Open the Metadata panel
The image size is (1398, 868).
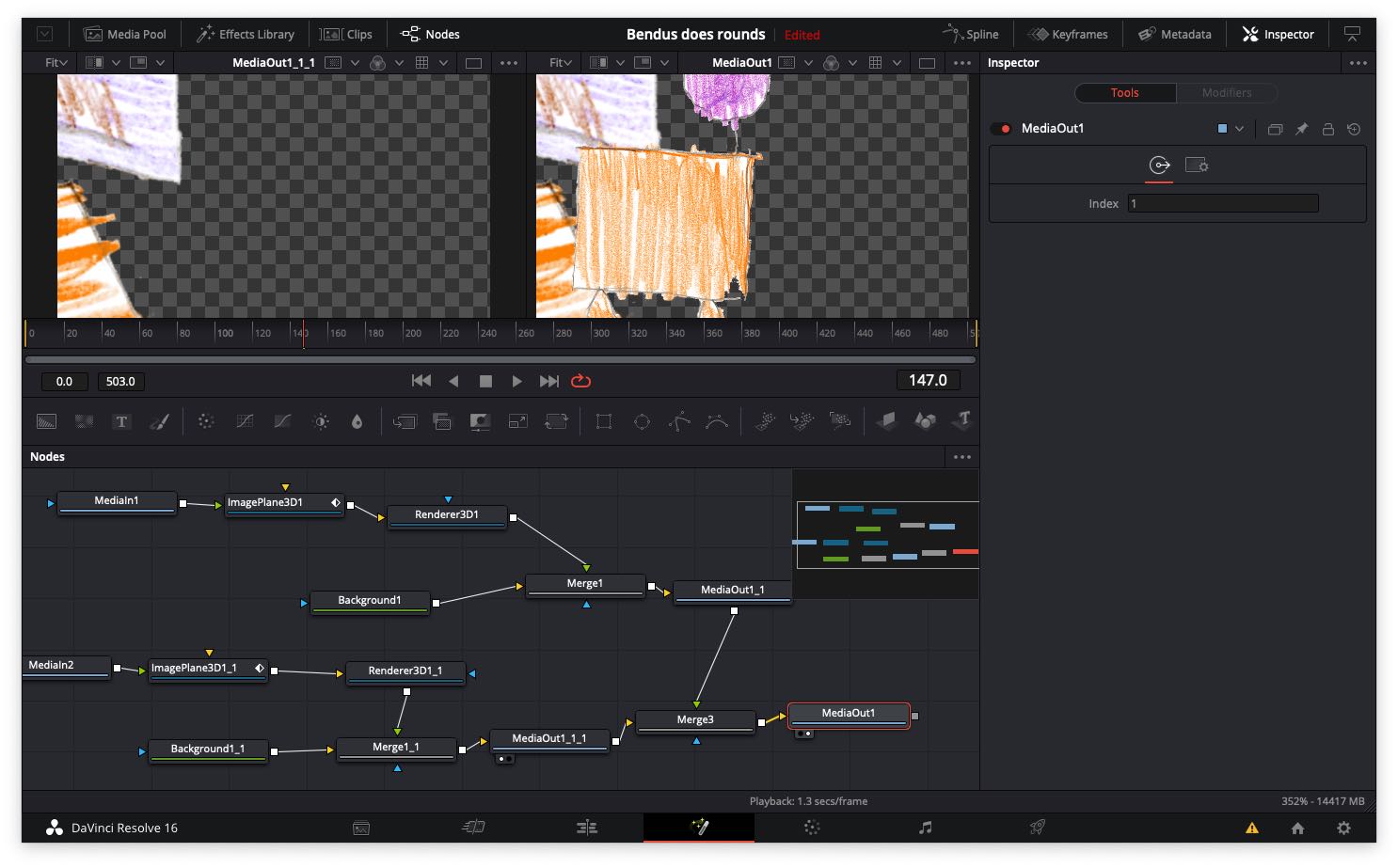1175,34
